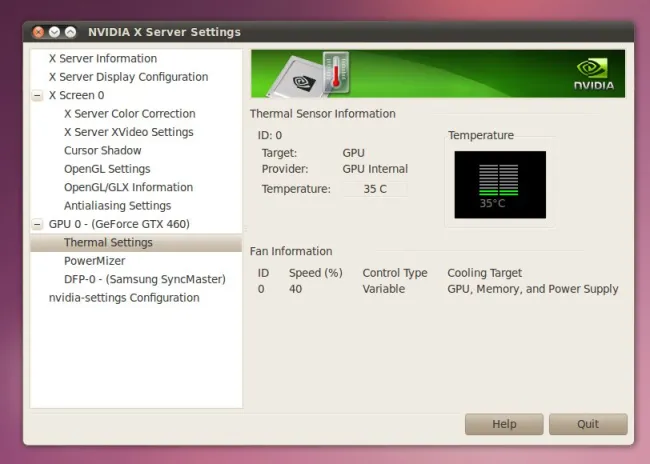Click the Provider value GPU Internal
The height and width of the screenshot is (464, 650).
375,169
